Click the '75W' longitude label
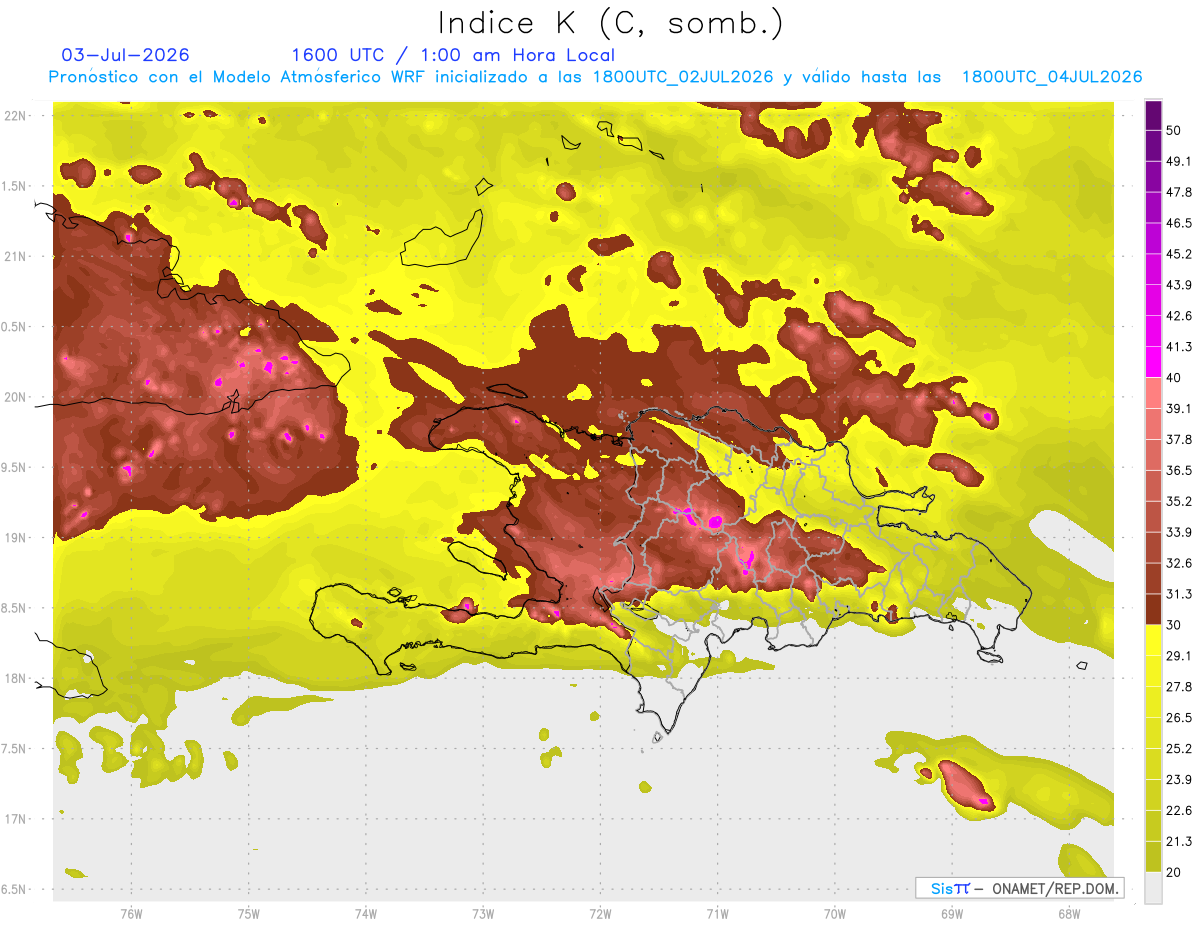Viewport: 1200px width, 927px height. [x=249, y=914]
